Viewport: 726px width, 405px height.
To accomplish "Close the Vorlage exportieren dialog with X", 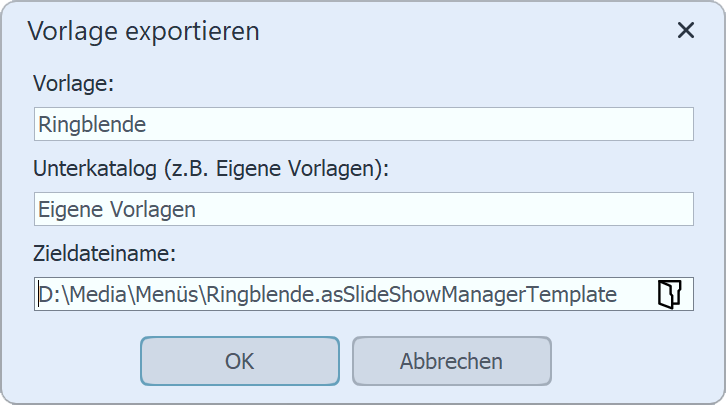I will click(x=685, y=30).
